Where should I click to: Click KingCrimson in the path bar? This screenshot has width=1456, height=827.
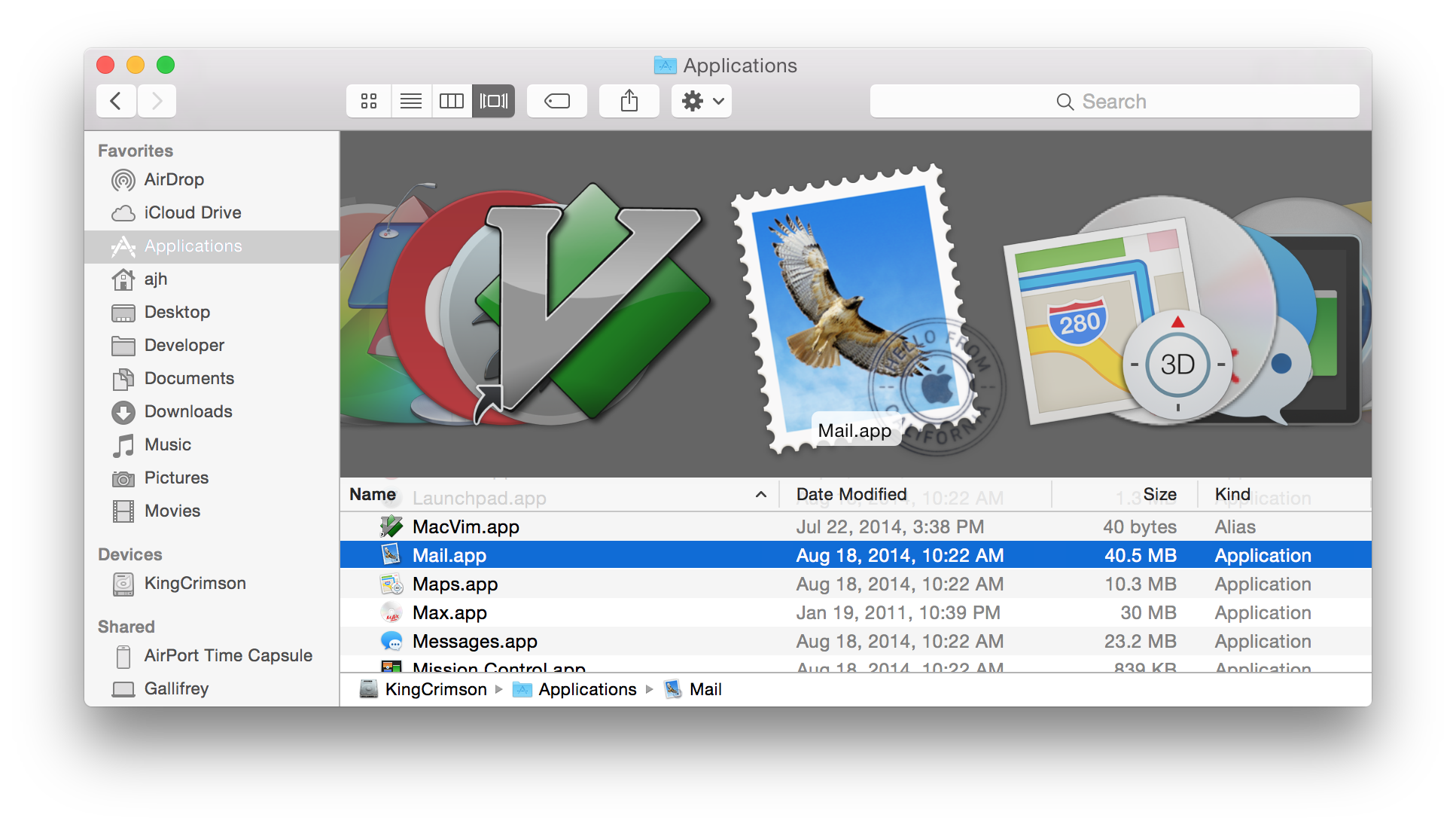(x=423, y=689)
